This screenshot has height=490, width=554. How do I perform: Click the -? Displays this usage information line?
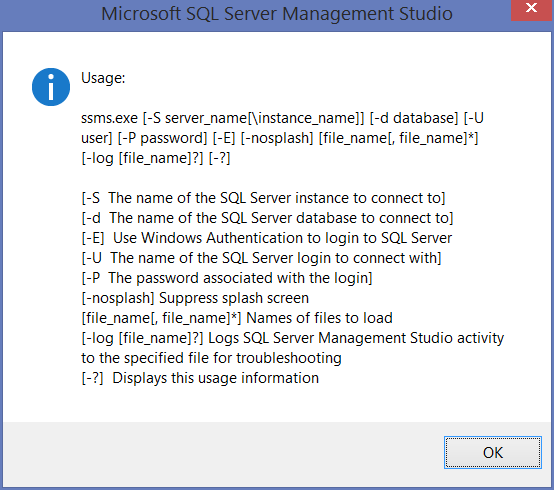pos(200,378)
